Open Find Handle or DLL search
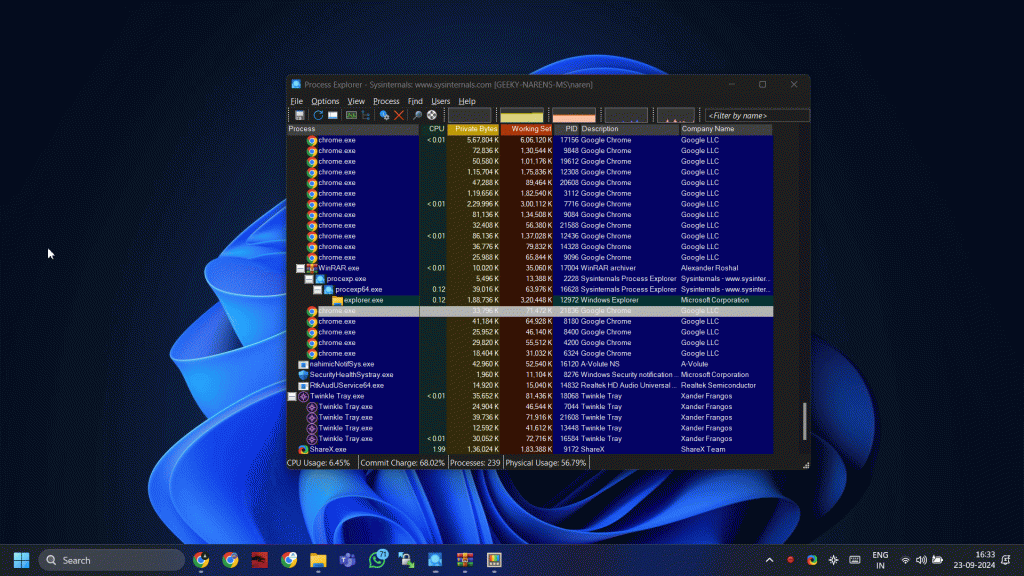Viewport: 1024px width, 576px height. click(x=419, y=113)
